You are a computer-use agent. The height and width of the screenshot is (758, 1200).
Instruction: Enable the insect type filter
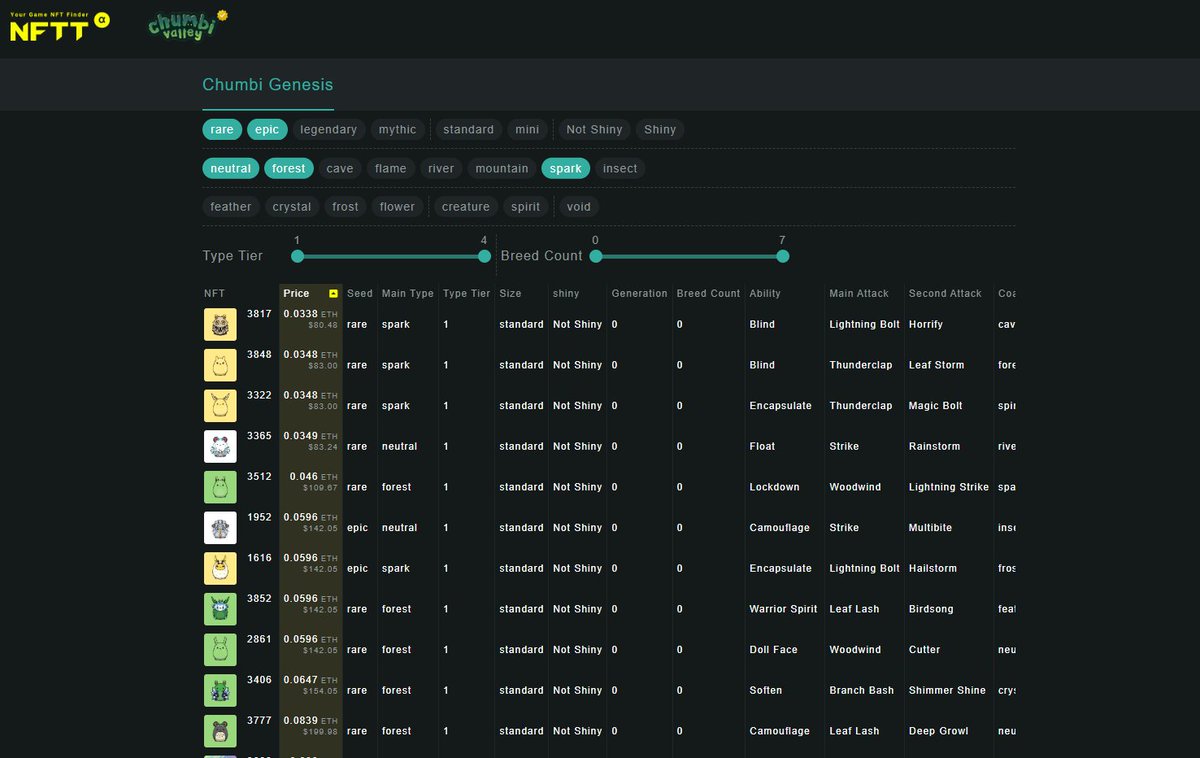click(x=620, y=168)
